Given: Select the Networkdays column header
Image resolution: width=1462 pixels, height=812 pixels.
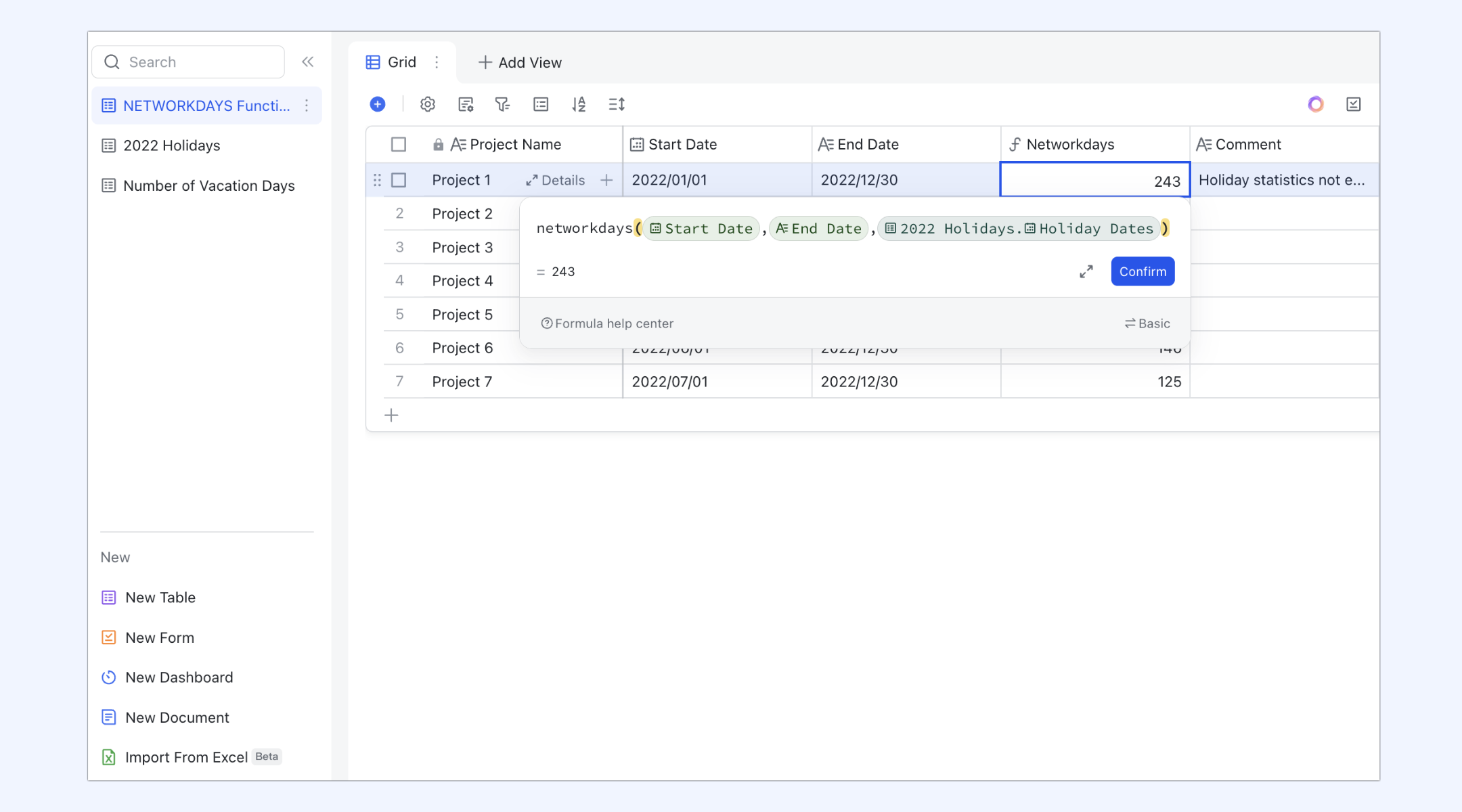Looking at the screenshot, I should 1095,145.
